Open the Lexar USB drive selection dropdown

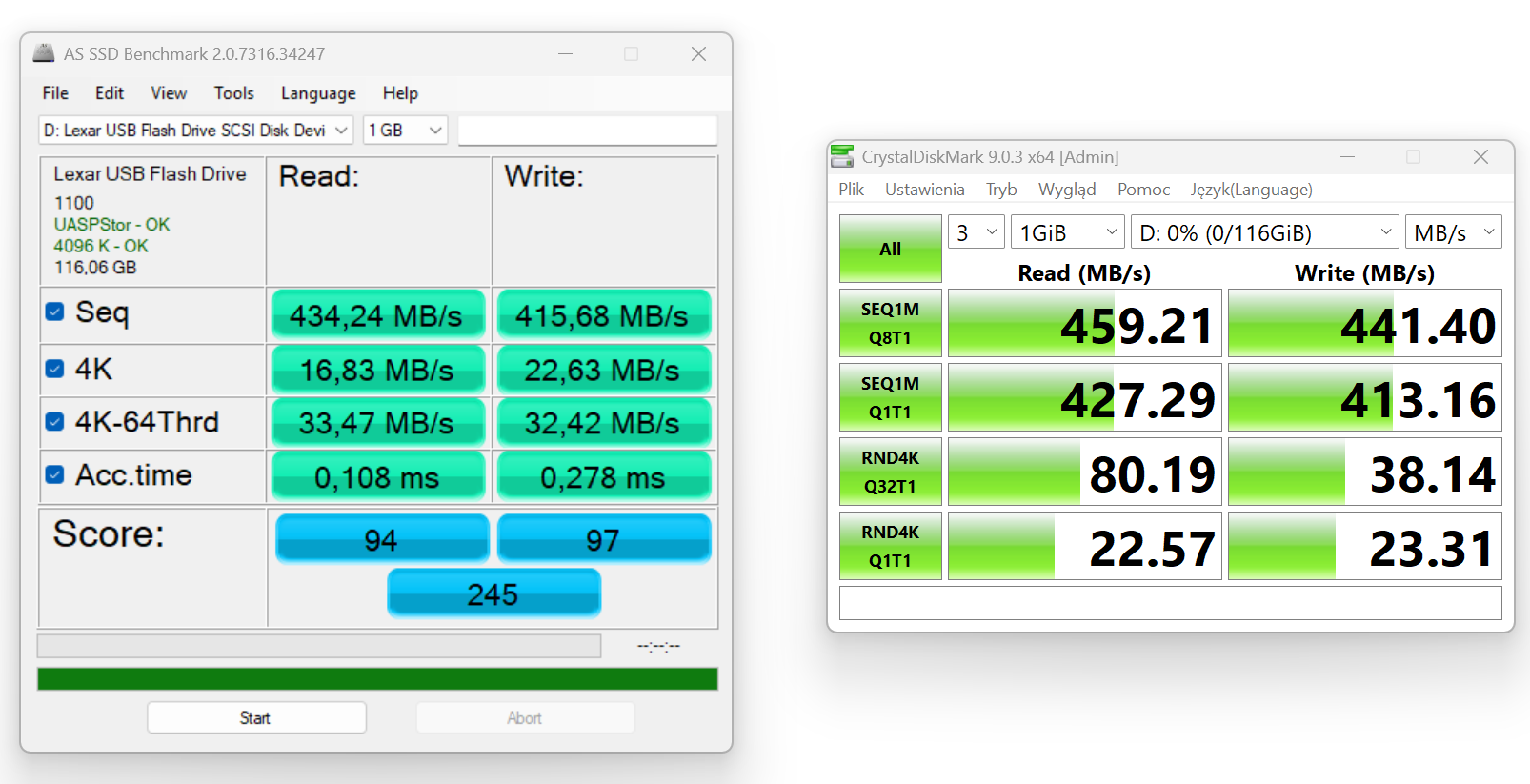pos(196,130)
